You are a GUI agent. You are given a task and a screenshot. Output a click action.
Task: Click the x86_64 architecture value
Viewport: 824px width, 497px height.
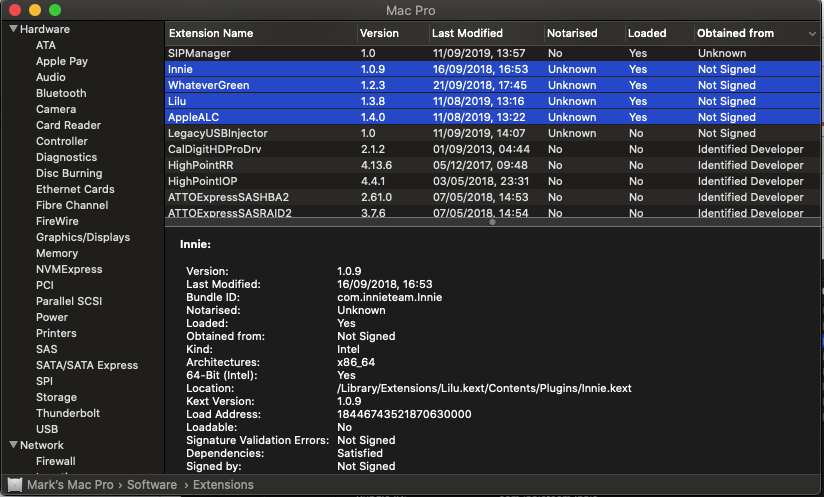coord(356,363)
